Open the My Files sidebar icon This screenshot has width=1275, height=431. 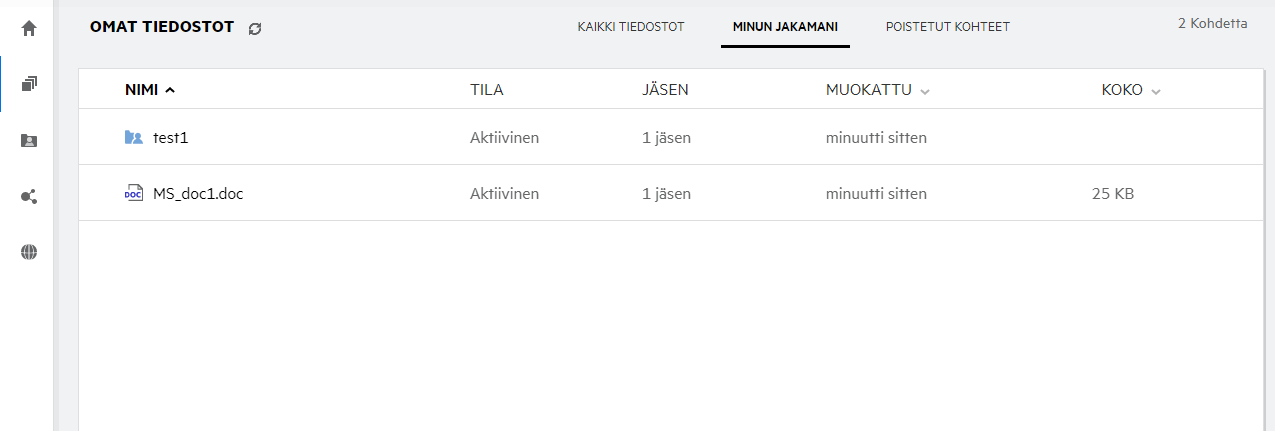click(29, 84)
